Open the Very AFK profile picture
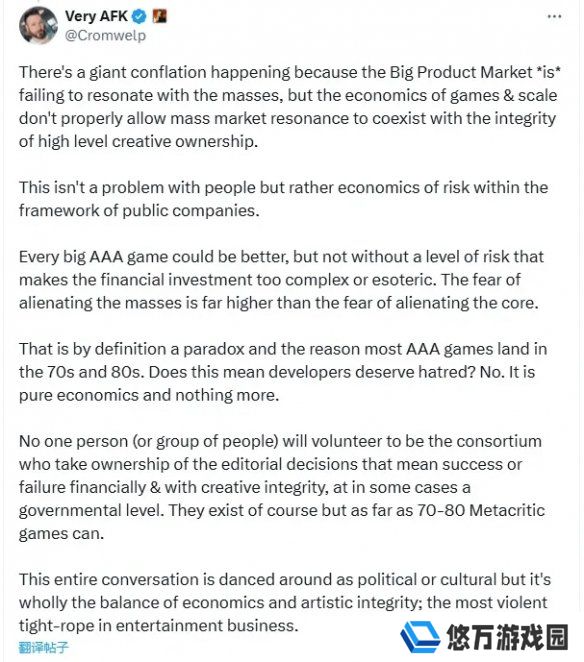The height and width of the screenshot is (662, 584). point(38,25)
